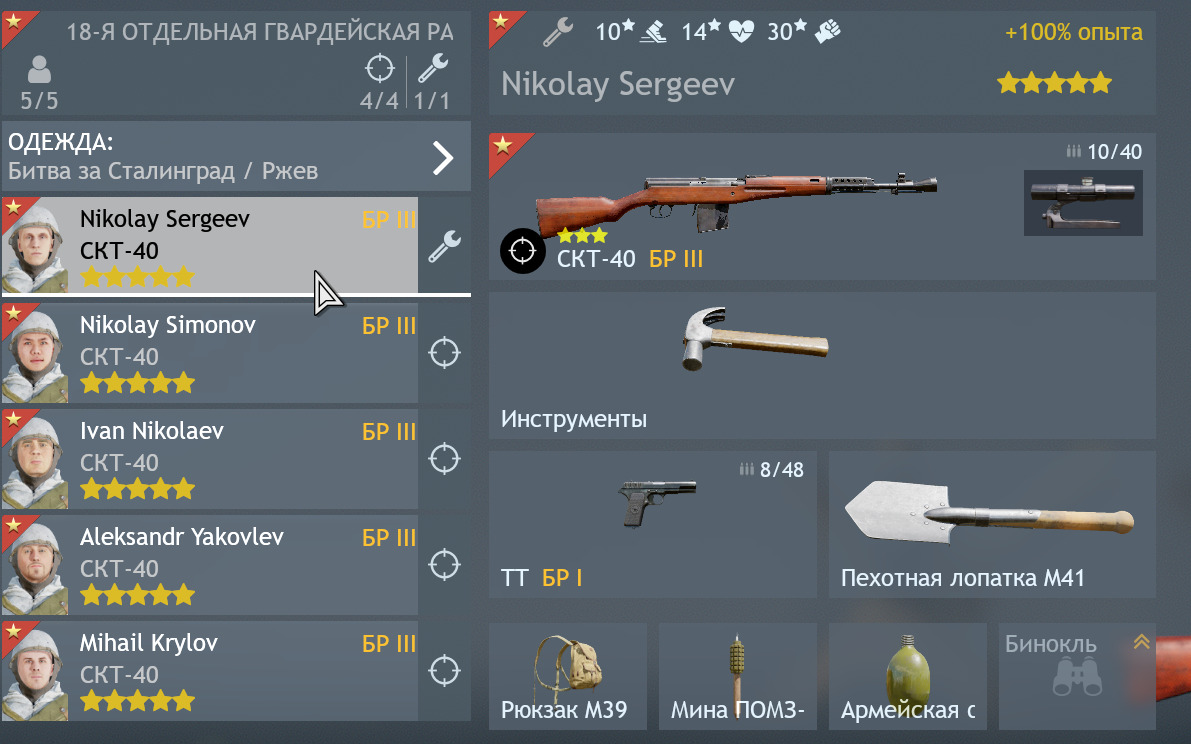Click the crosshair icon next to Ivan Nikolaev
This screenshot has height=744, width=1191.
click(x=444, y=459)
